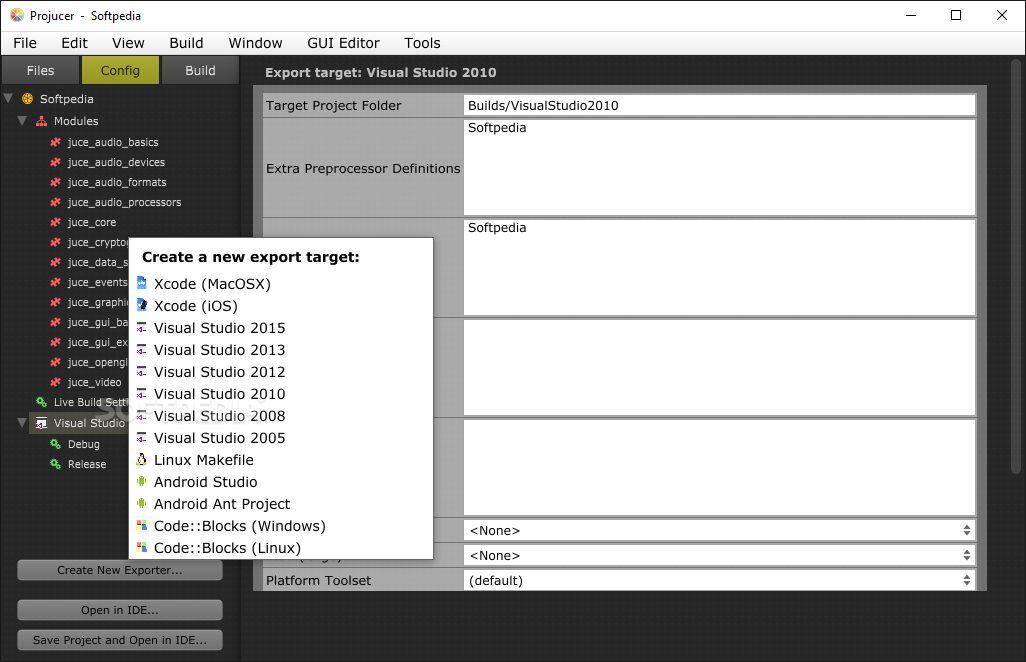Click the Android Ant Project robot icon
The image size is (1026, 662).
pos(141,504)
